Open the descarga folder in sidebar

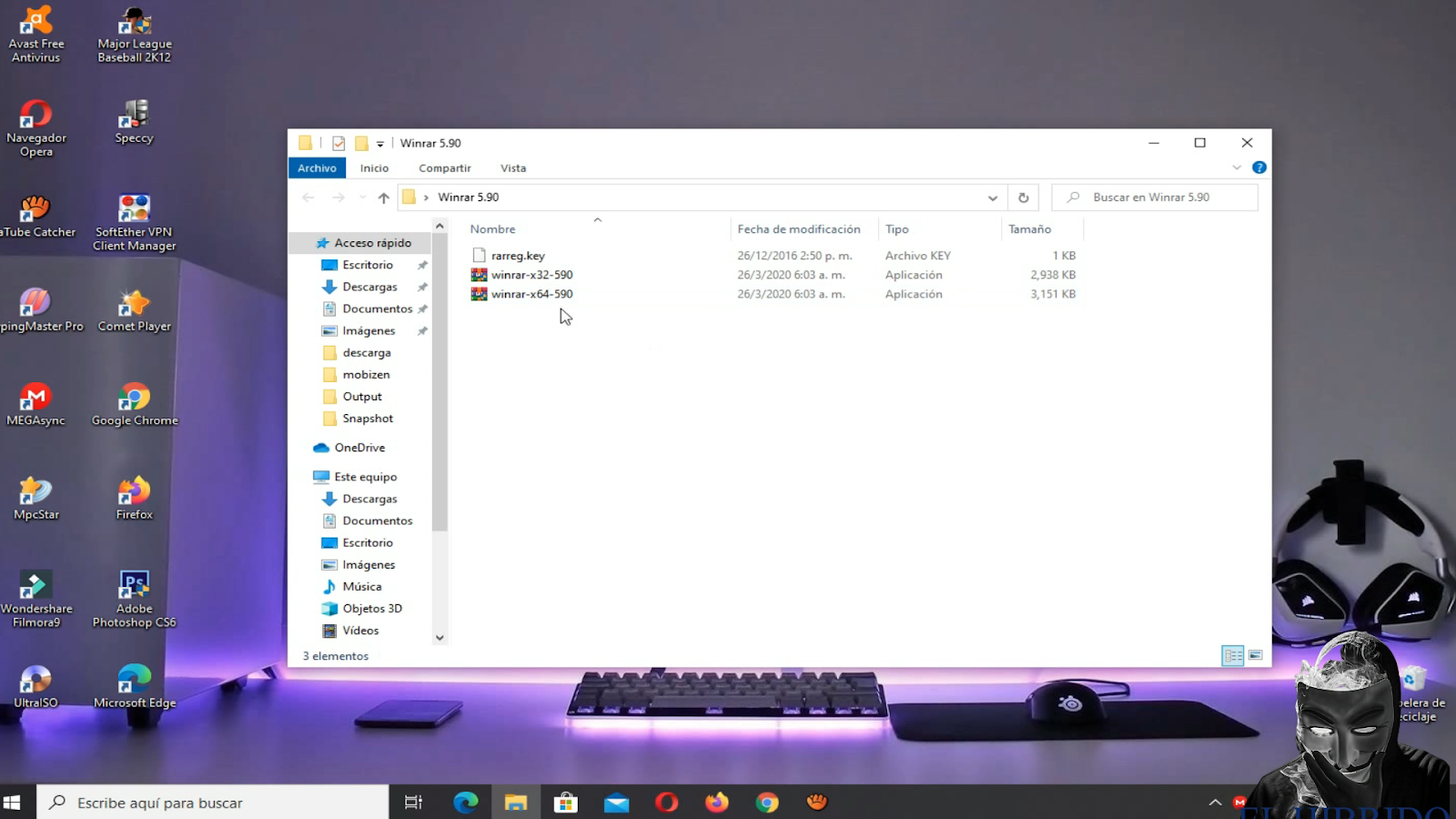367,352
